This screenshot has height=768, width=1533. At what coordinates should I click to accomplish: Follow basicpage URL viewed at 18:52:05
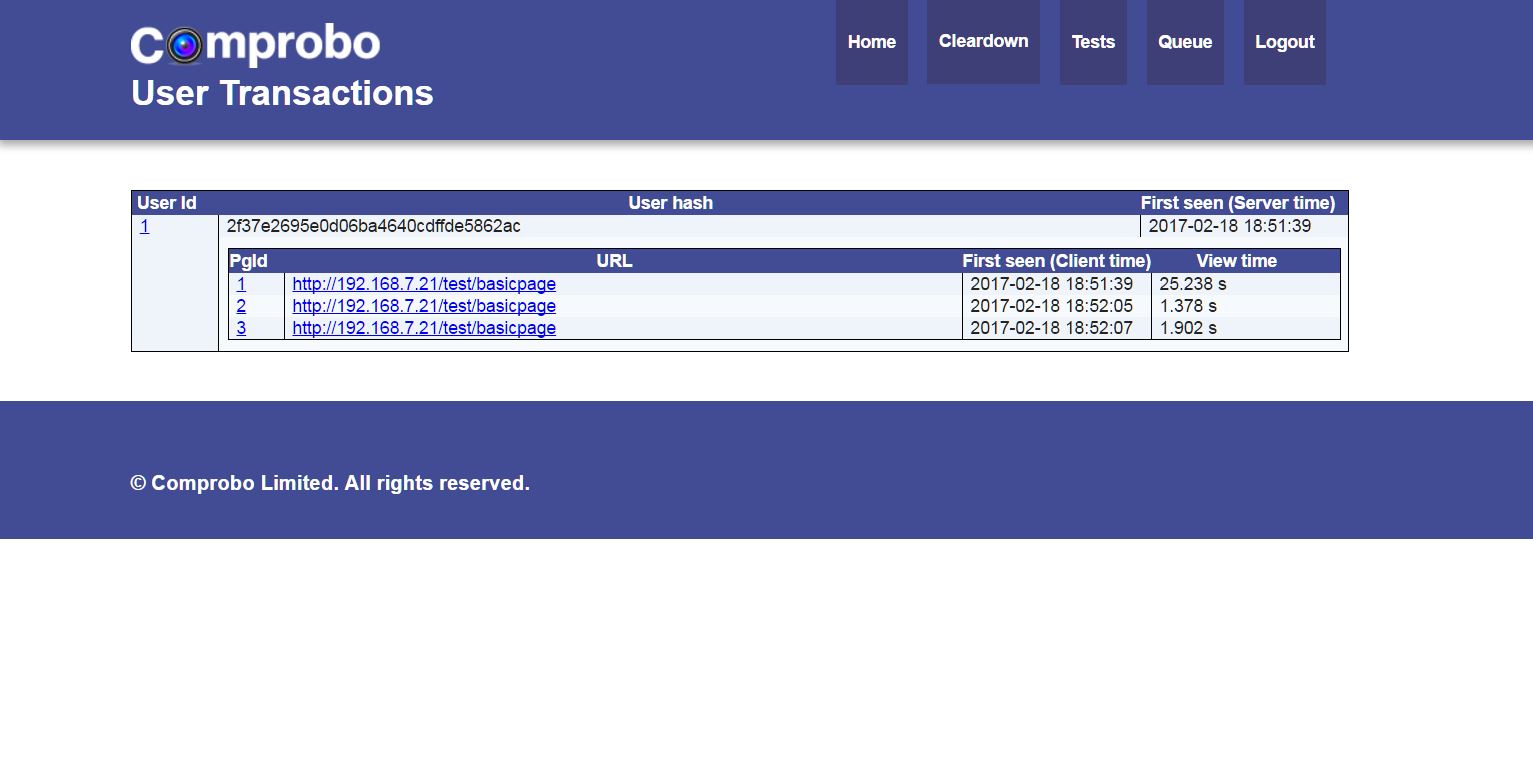[x=424, y=306]
